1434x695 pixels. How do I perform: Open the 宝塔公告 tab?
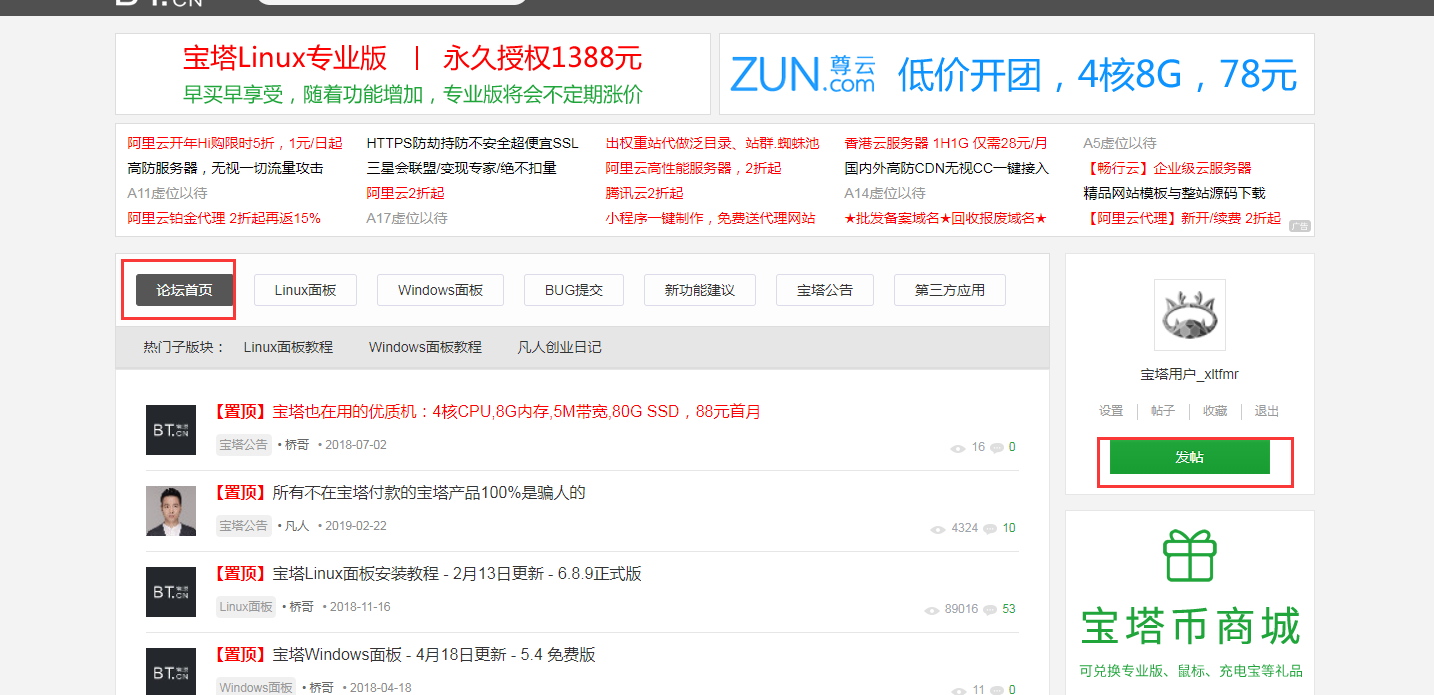click(x=825, y=290)
